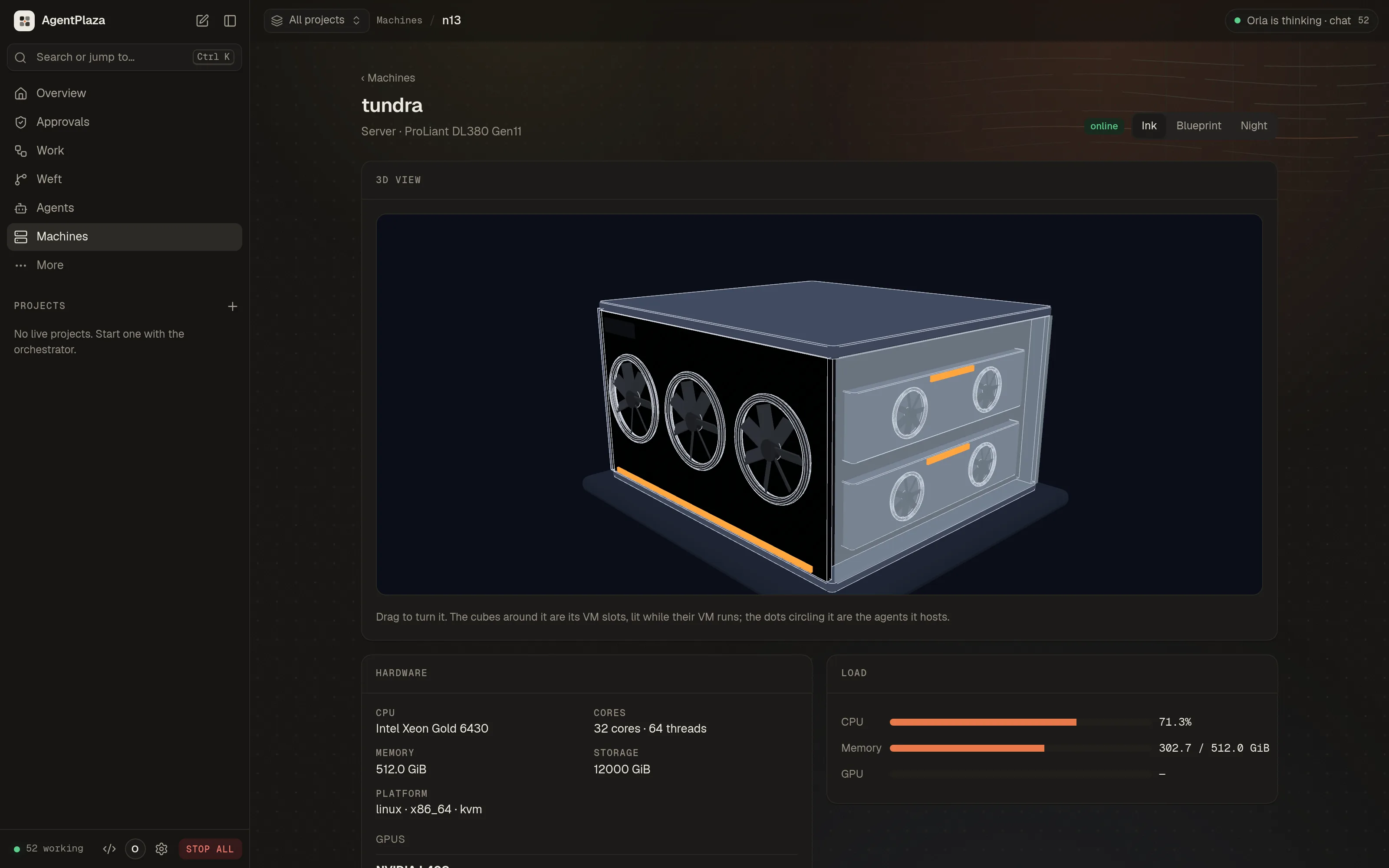The height and width of the screenshot is (868, 1389).
Task: Select the Ink view theme
Action: pos(1149,126)
